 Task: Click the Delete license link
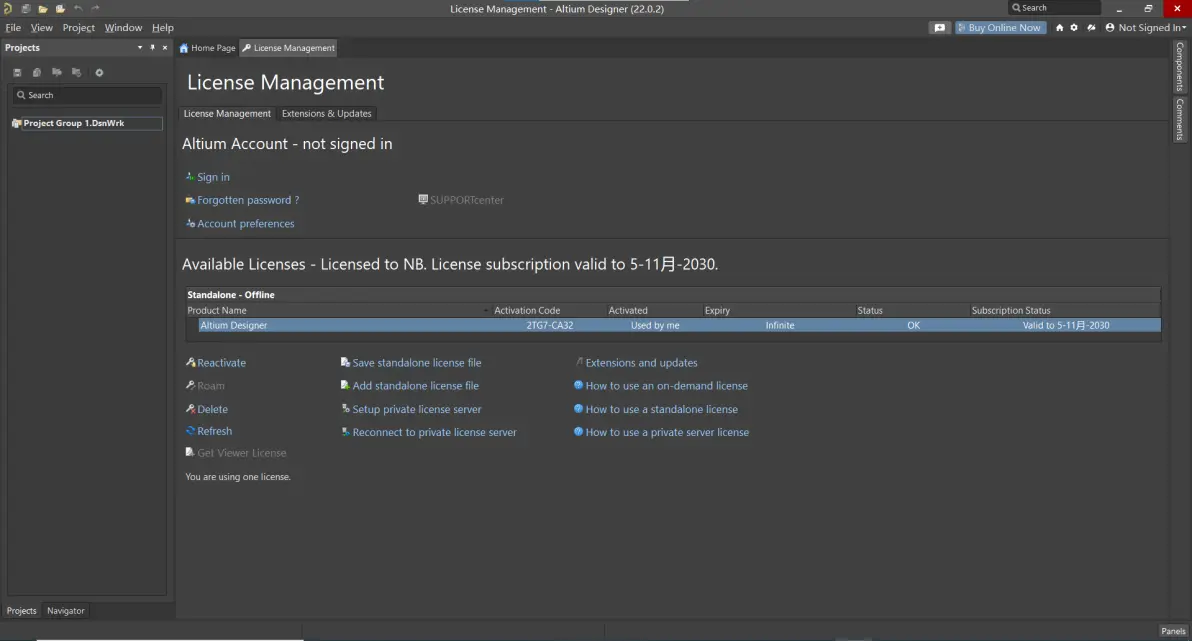[x=212, y=409]
